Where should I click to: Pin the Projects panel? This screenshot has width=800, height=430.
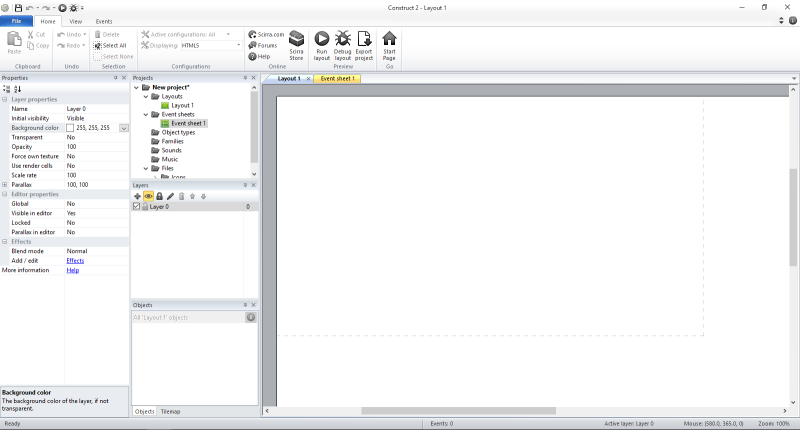click(x=245, y=78)
